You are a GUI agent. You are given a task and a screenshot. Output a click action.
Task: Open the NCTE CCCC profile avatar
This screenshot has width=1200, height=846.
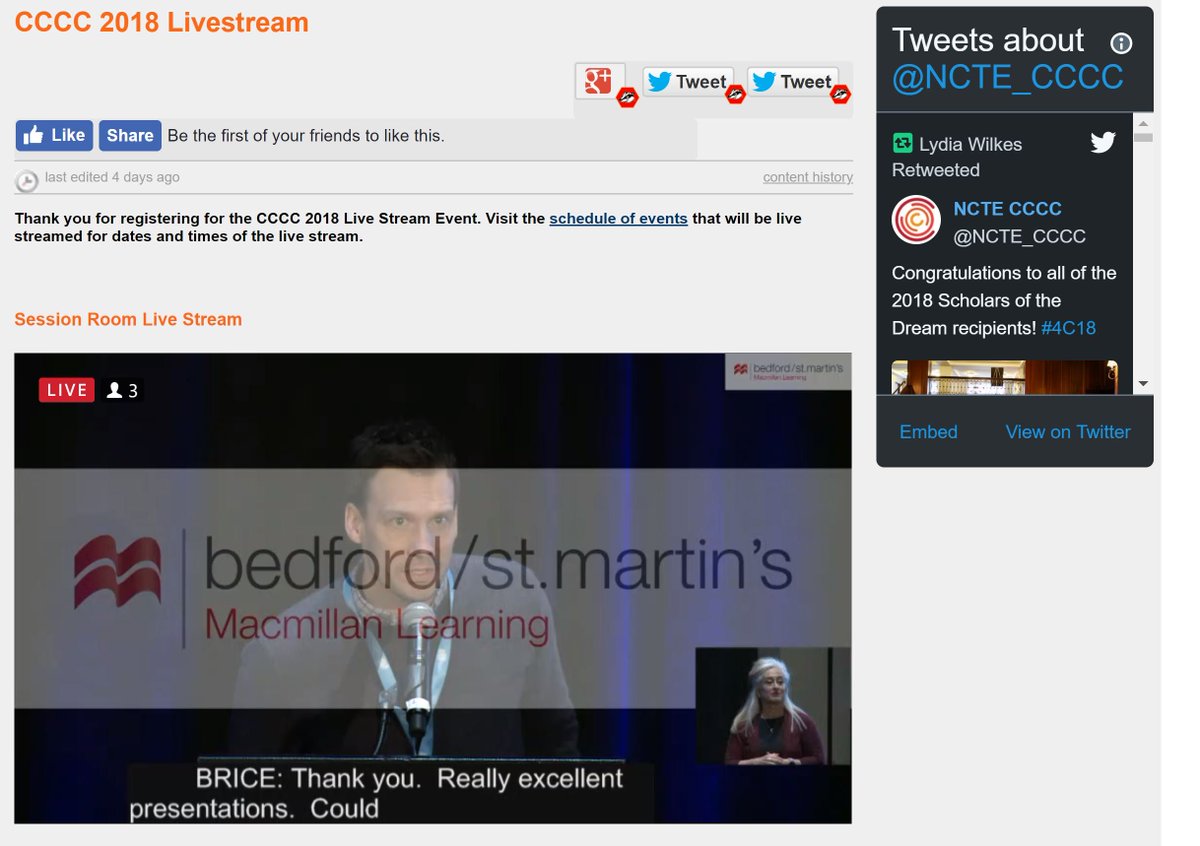click(x=916, y=220)
